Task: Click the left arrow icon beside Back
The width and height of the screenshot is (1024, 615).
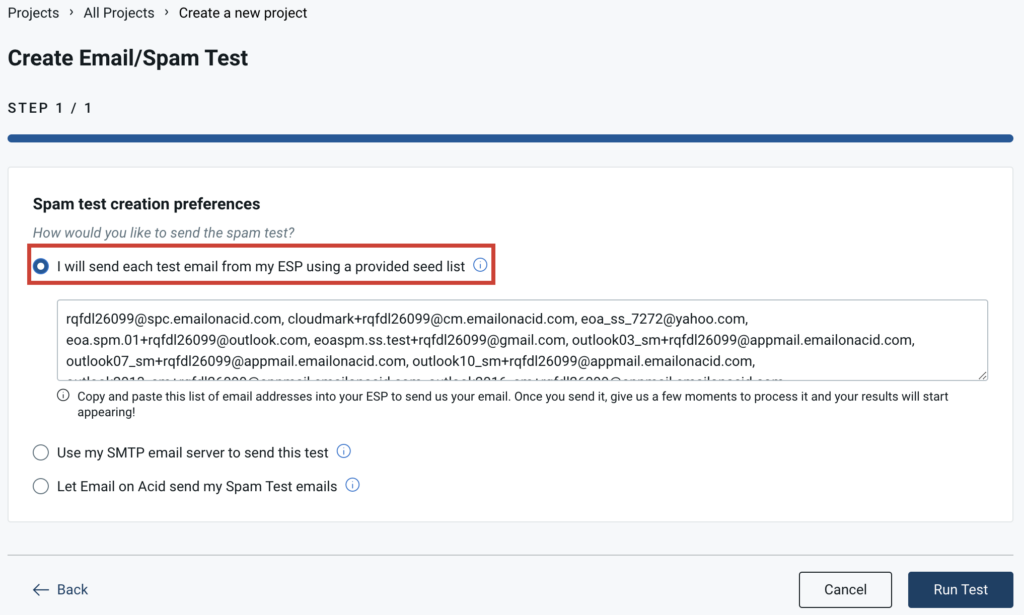Action: [40, 590]
